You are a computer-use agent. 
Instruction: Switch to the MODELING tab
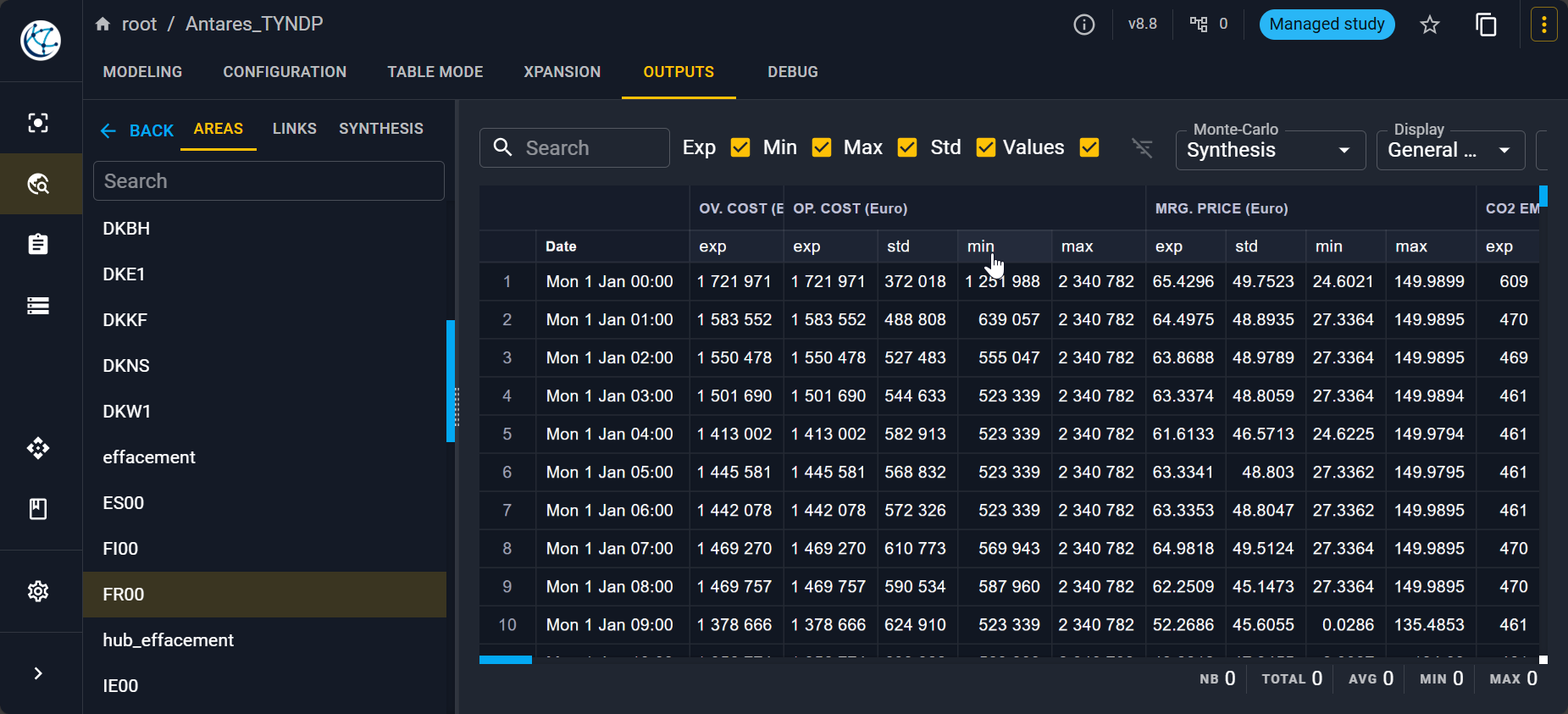coord(142,72)
